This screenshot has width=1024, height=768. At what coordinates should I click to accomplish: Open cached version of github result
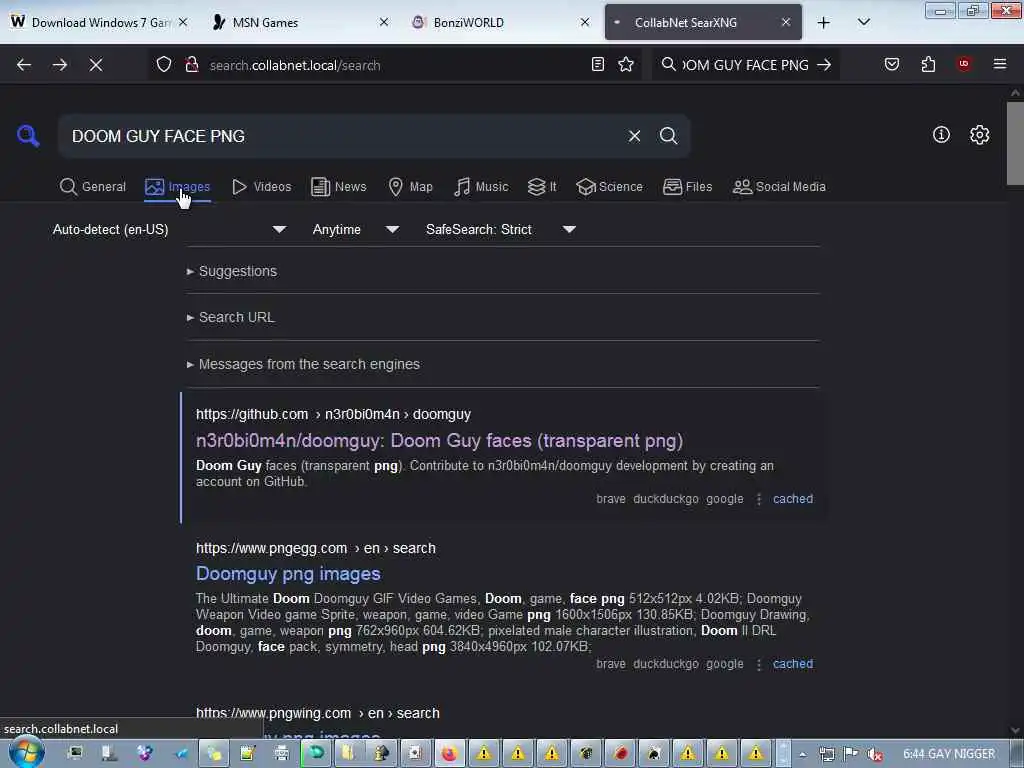[793, 499]
